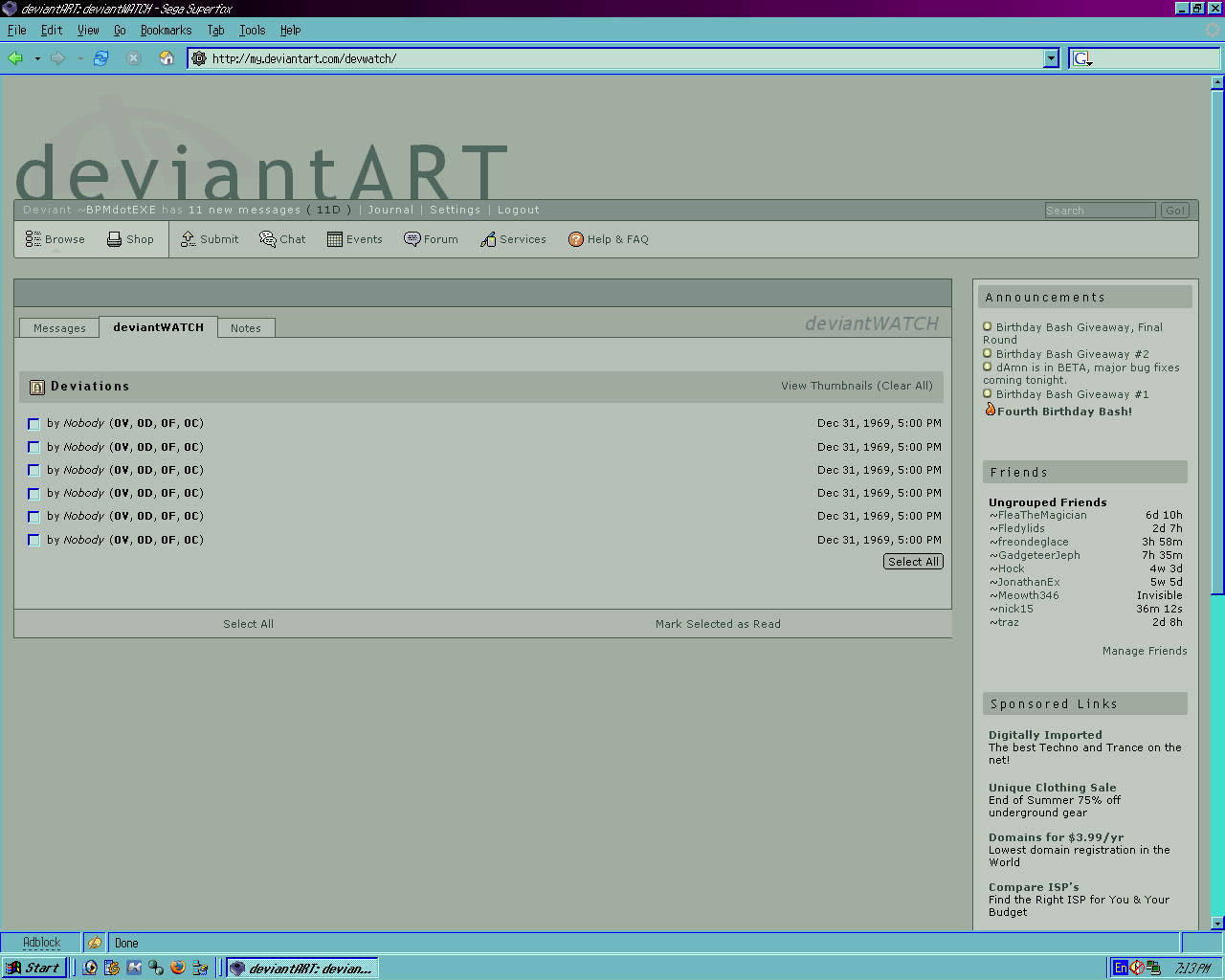The image size is (1225, 980).
Task: Click the deviantART Search input field
Action: tap(1100, 211)
